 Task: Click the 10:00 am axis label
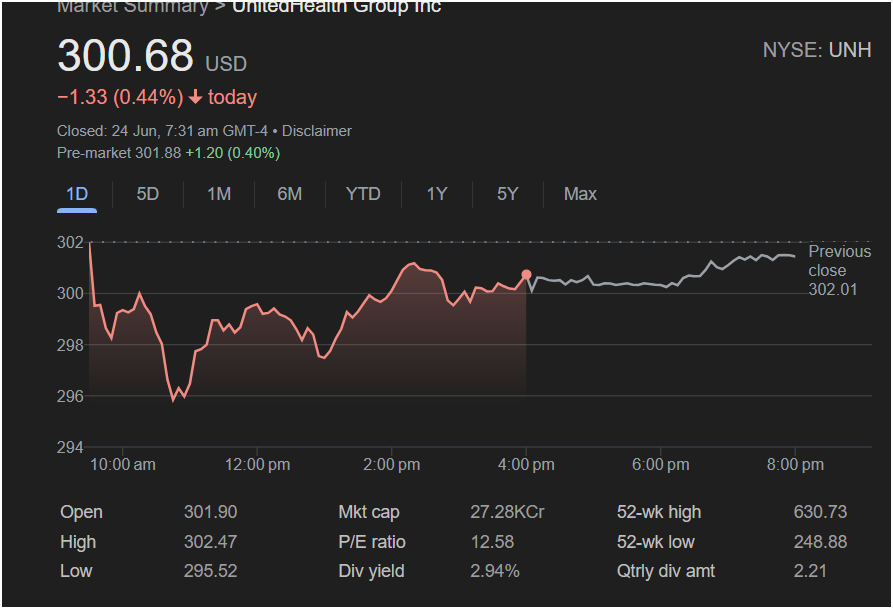(x=122, y=465)
